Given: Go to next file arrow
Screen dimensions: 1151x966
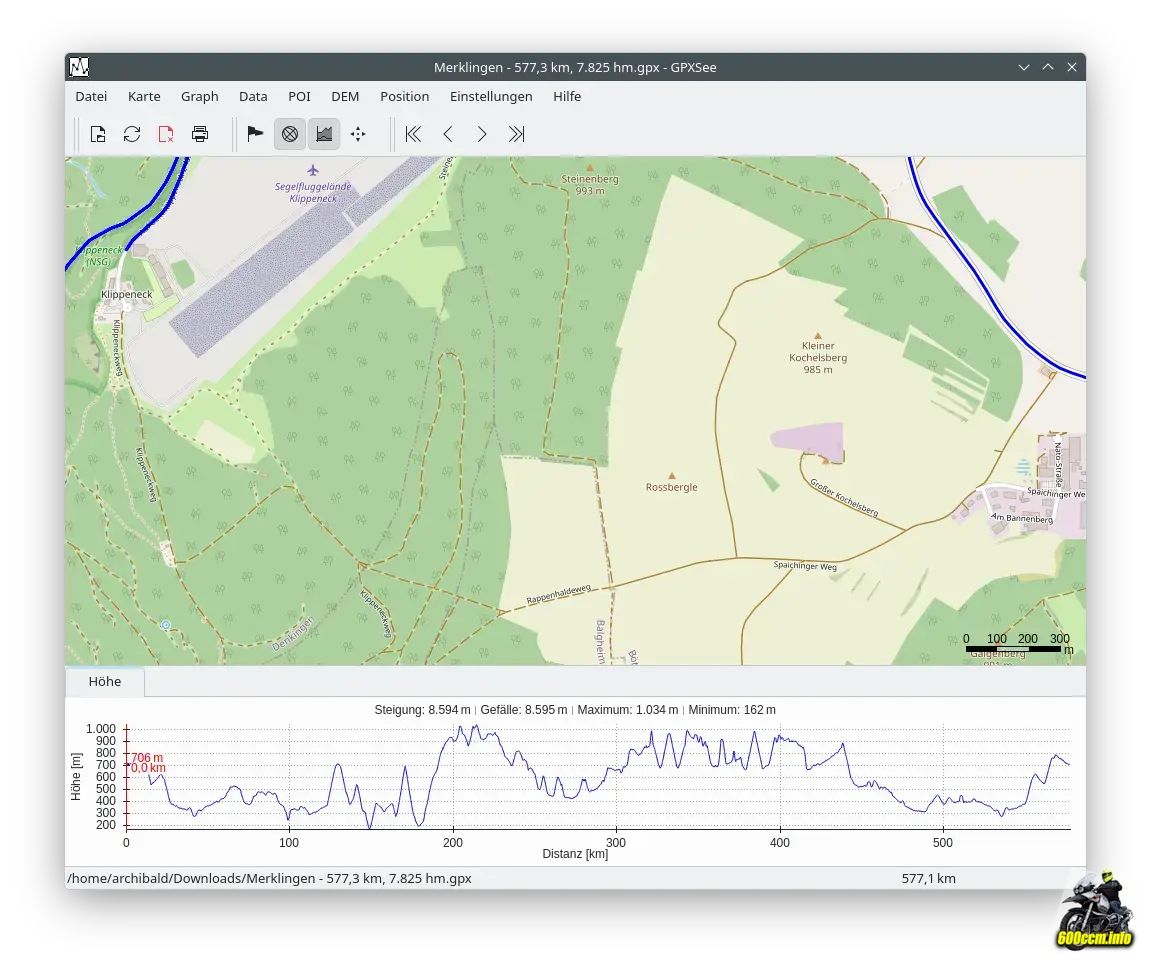Looking at the screenshot, I should (x=482, y=134).
